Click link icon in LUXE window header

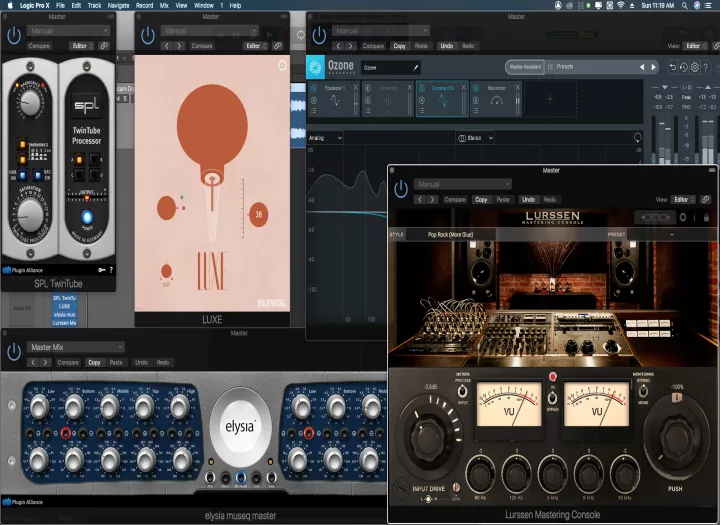[277, 46]
